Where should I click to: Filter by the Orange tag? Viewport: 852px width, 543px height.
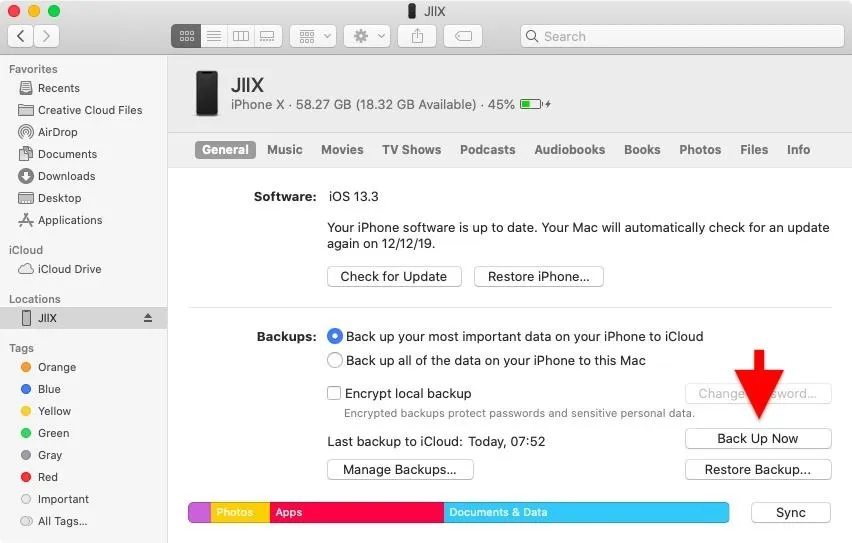tap(48, 367)
